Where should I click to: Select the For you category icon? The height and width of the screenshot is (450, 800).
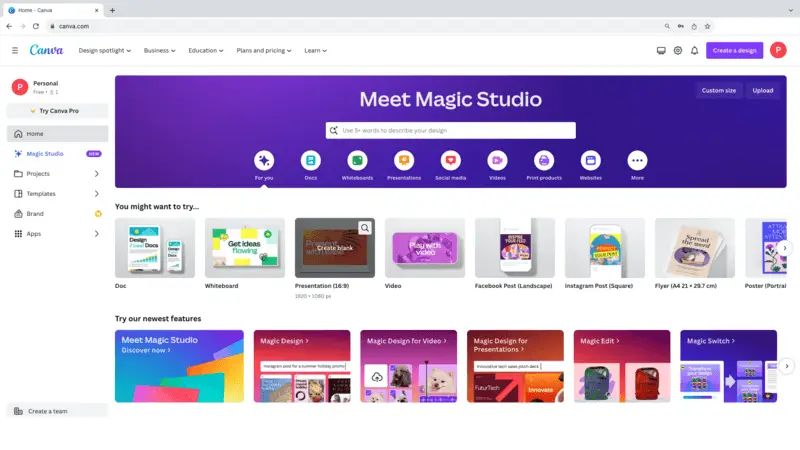click(264, 161)
